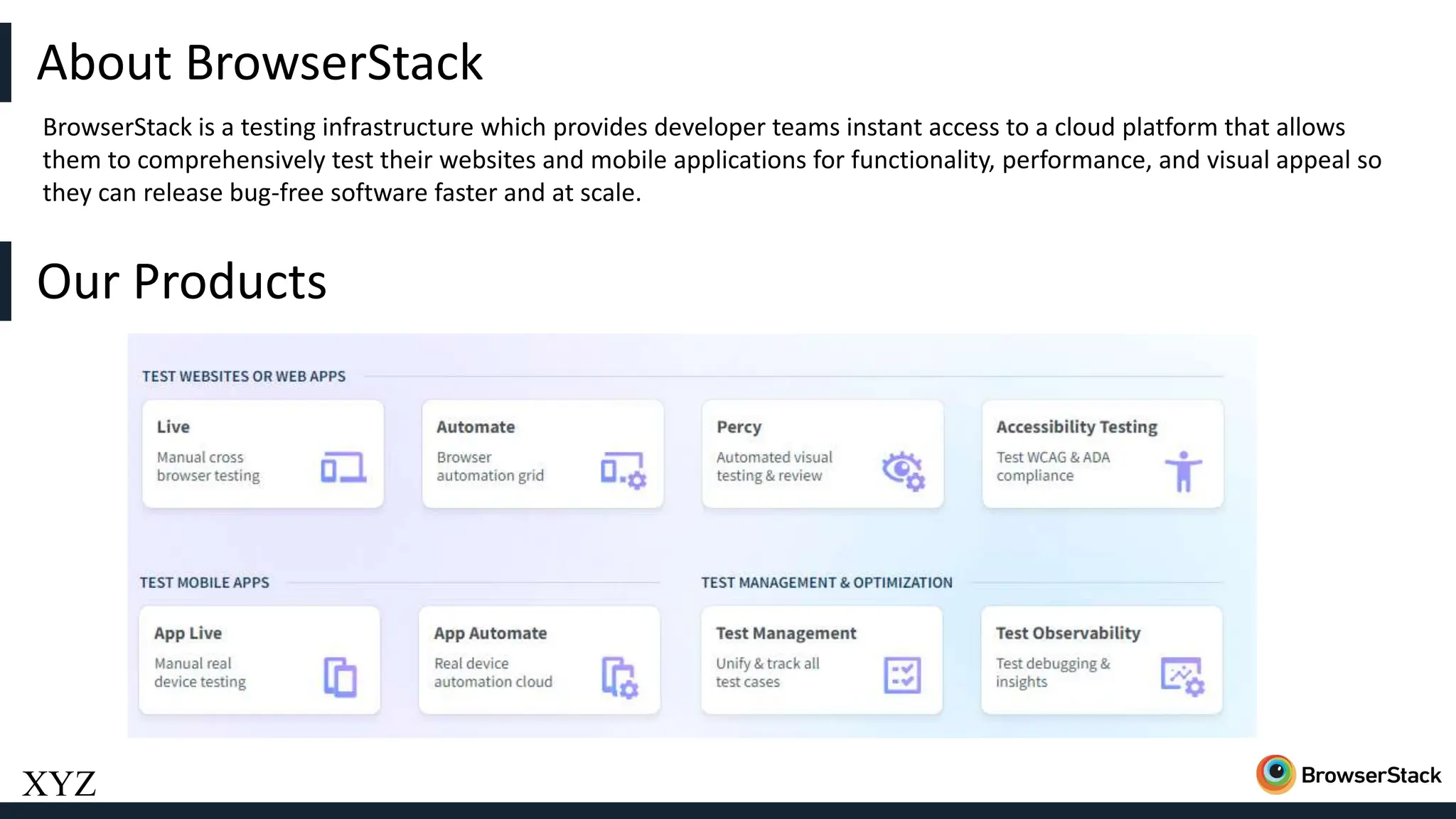
Task: Click the BrowserStack logo icon
Action: (1276, 774)
